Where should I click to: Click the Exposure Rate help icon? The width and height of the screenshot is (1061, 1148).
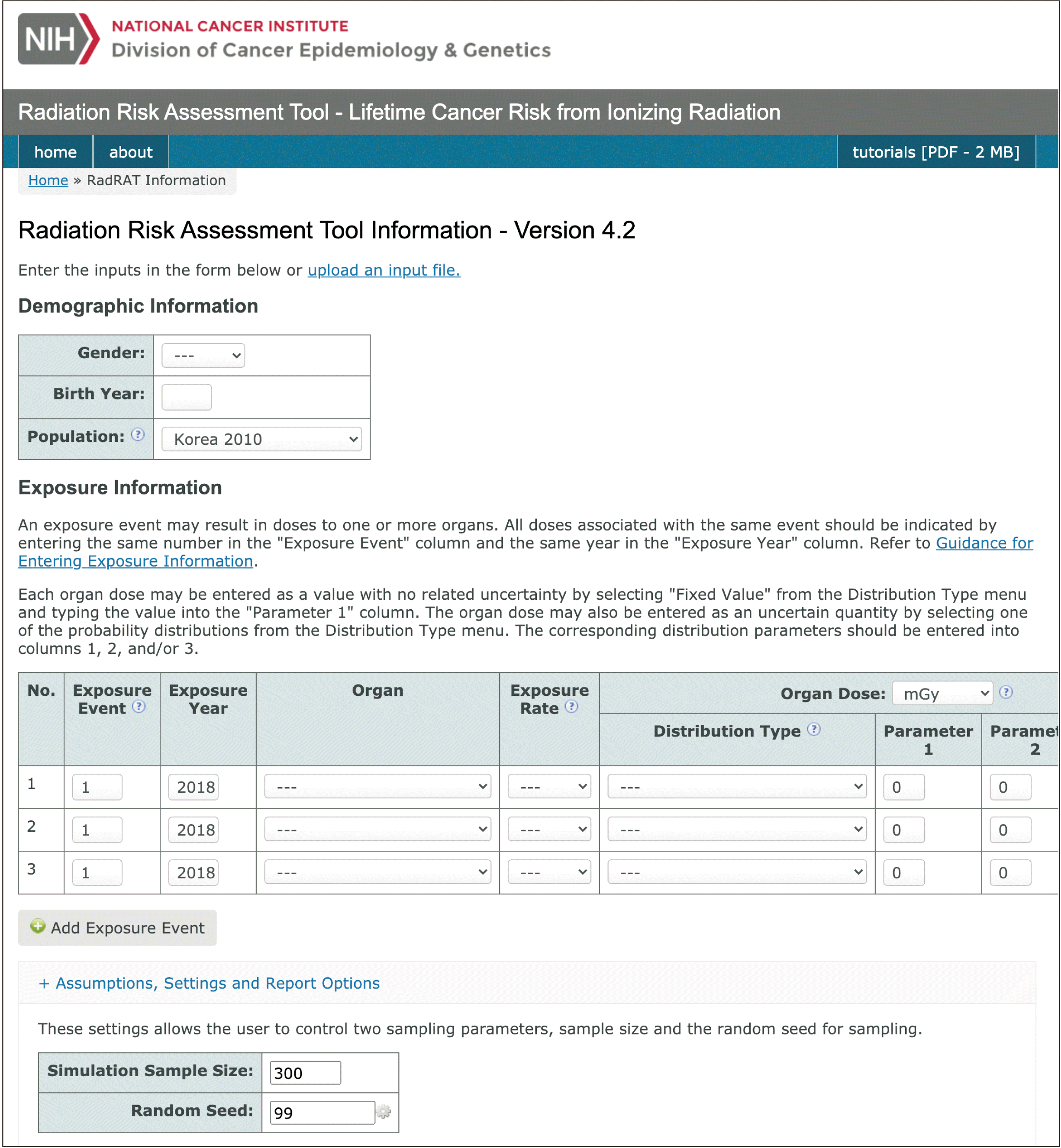click(x=571, y=707)
